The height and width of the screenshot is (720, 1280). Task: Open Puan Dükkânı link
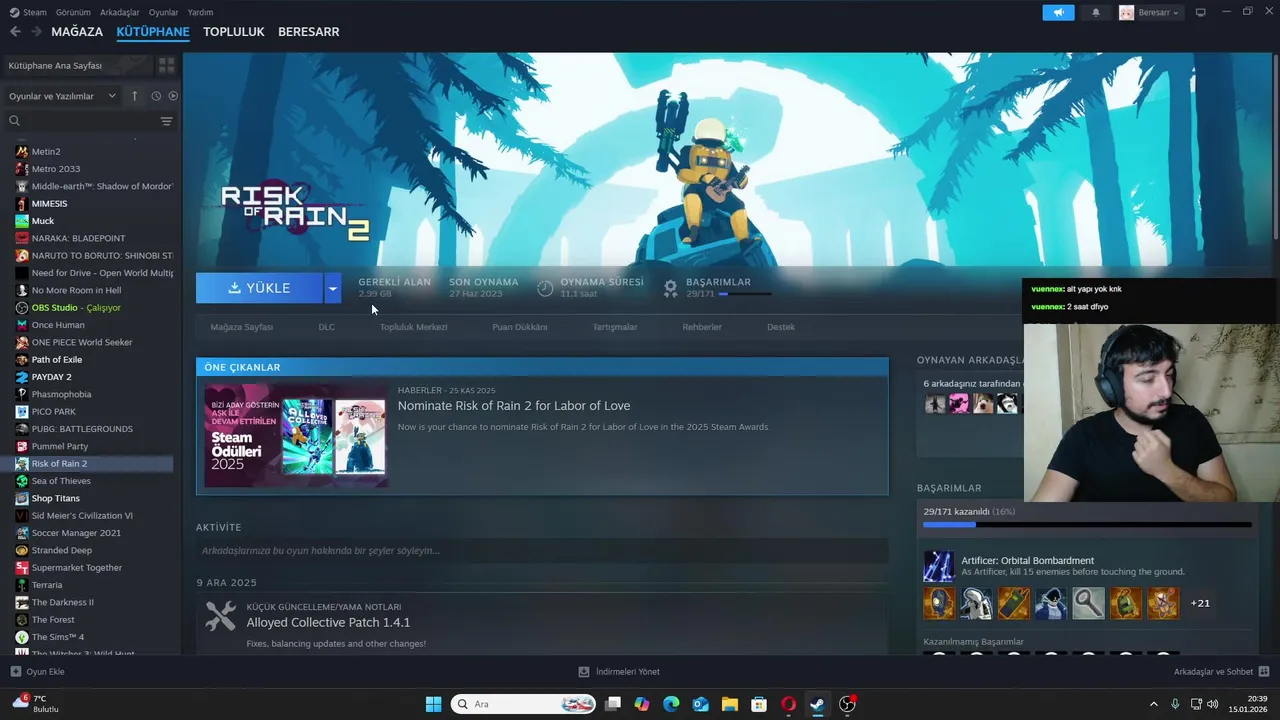click(x=520, y=327)
